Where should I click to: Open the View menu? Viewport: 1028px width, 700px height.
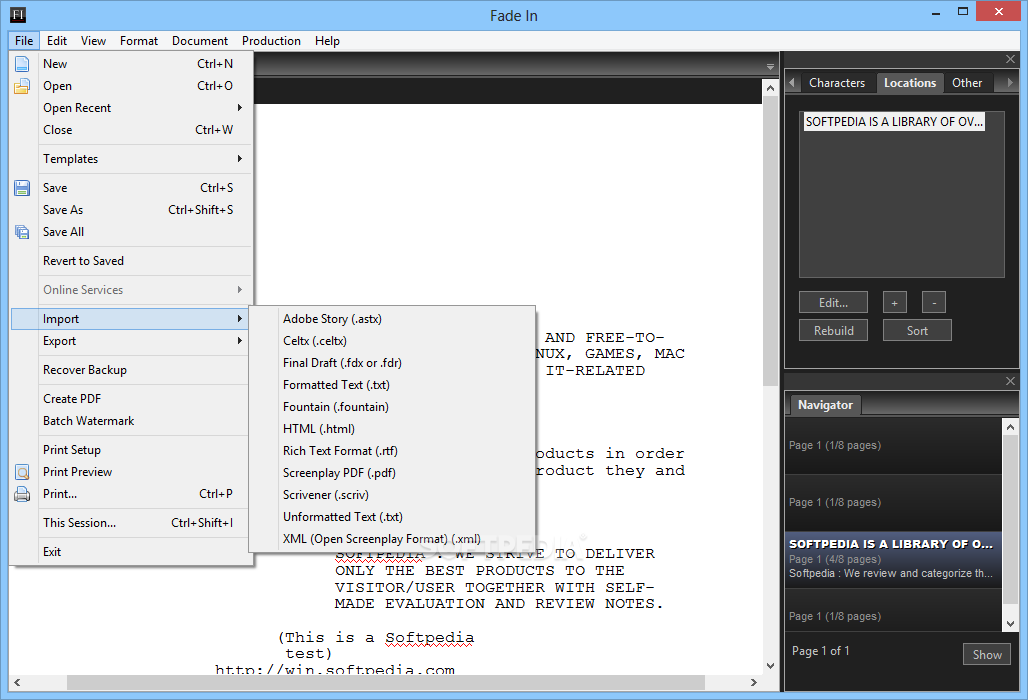94,41
